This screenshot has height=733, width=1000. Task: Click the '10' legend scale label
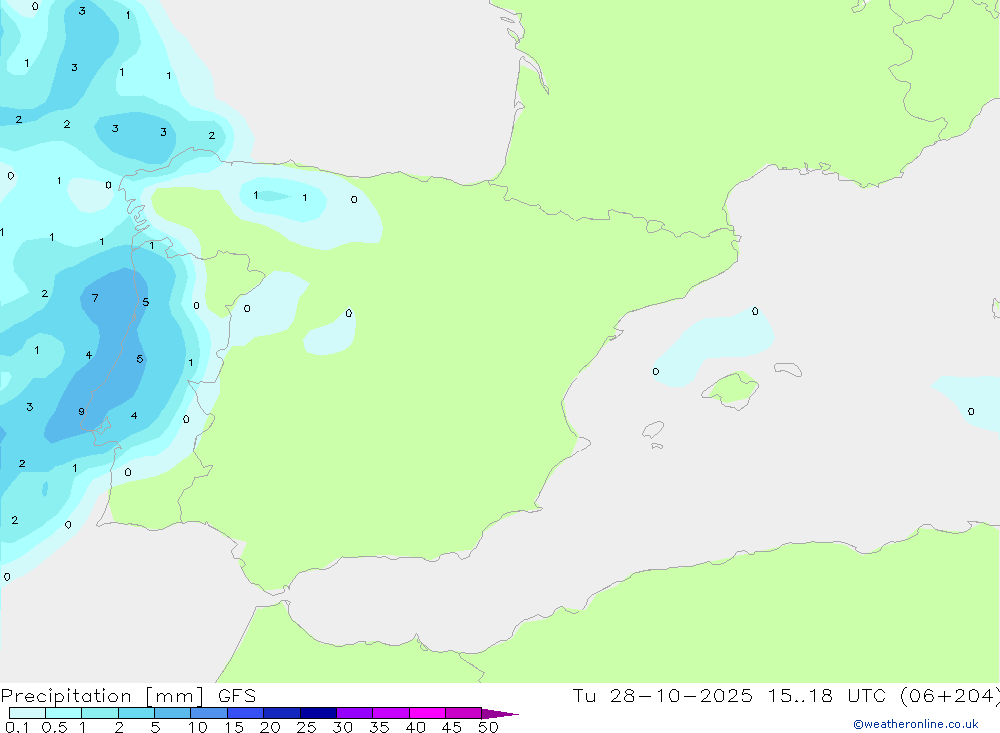coord(198,727)
